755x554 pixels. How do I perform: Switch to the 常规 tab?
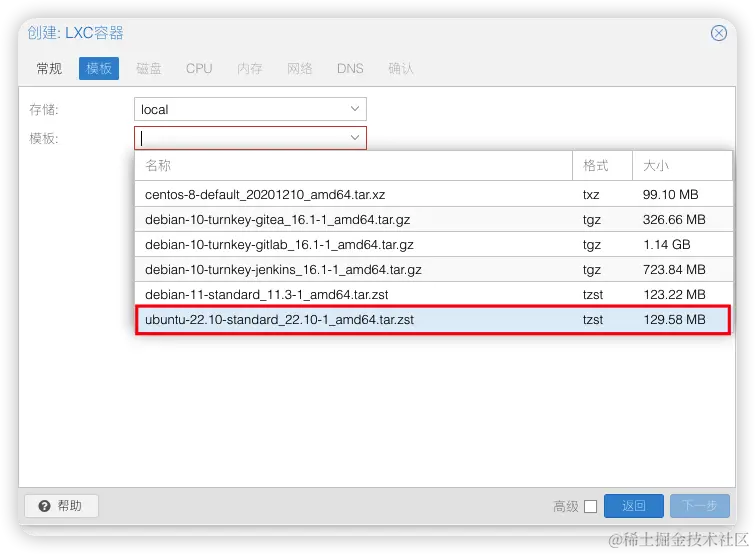coord(49,68)
